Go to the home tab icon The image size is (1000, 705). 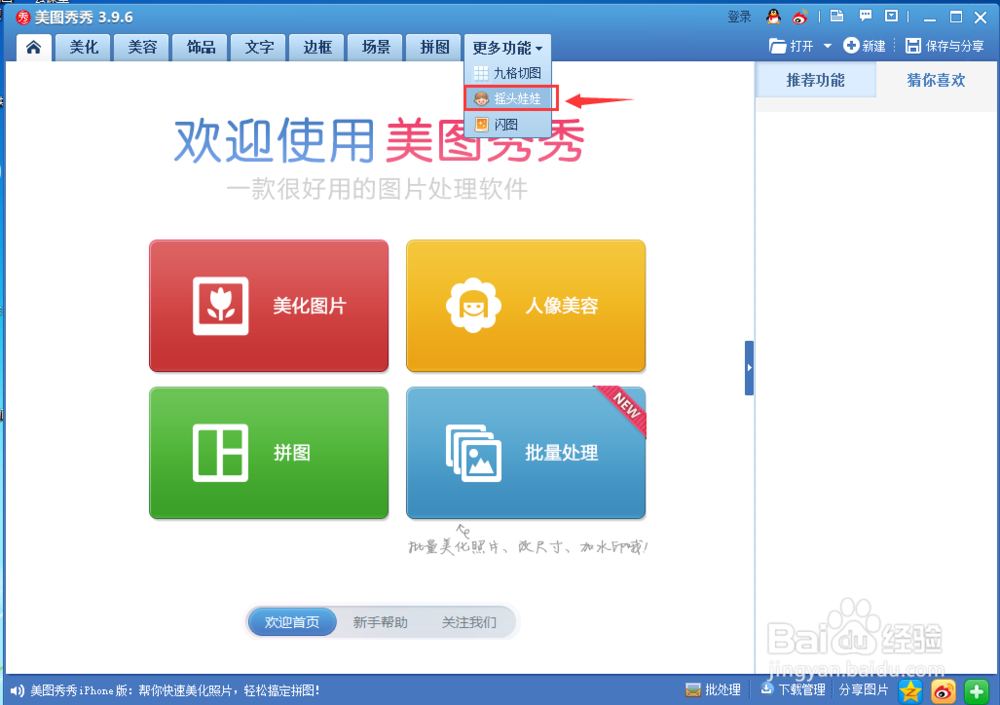click(34, 47)
